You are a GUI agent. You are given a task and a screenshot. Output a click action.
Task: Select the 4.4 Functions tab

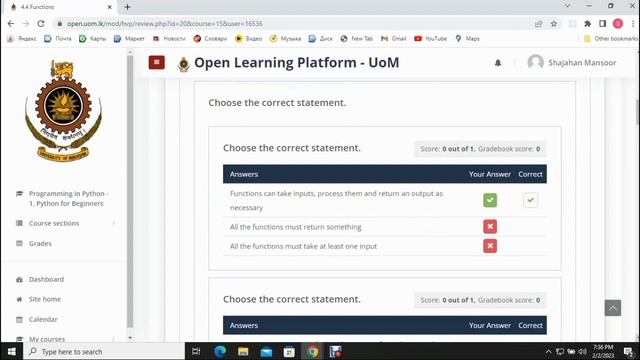[61, 7]
